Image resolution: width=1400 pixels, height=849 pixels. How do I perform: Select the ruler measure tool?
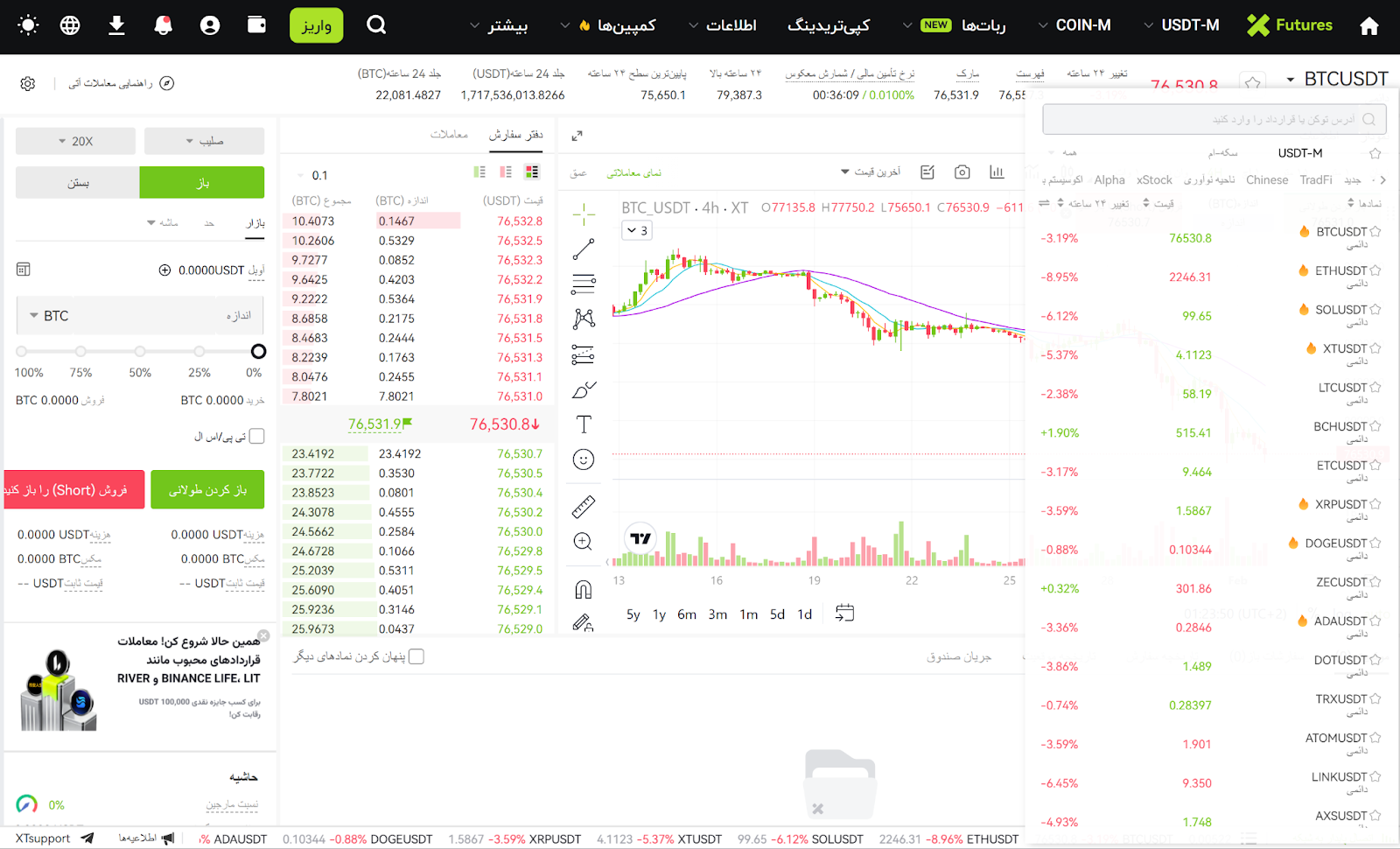click(584, 506)
